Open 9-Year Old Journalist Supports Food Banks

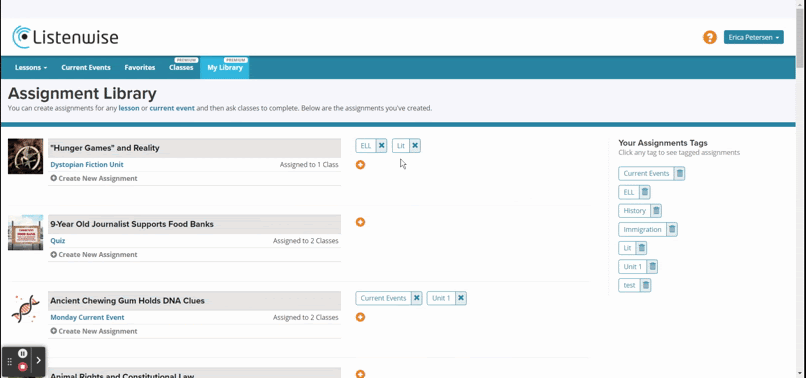coord(132,224)
